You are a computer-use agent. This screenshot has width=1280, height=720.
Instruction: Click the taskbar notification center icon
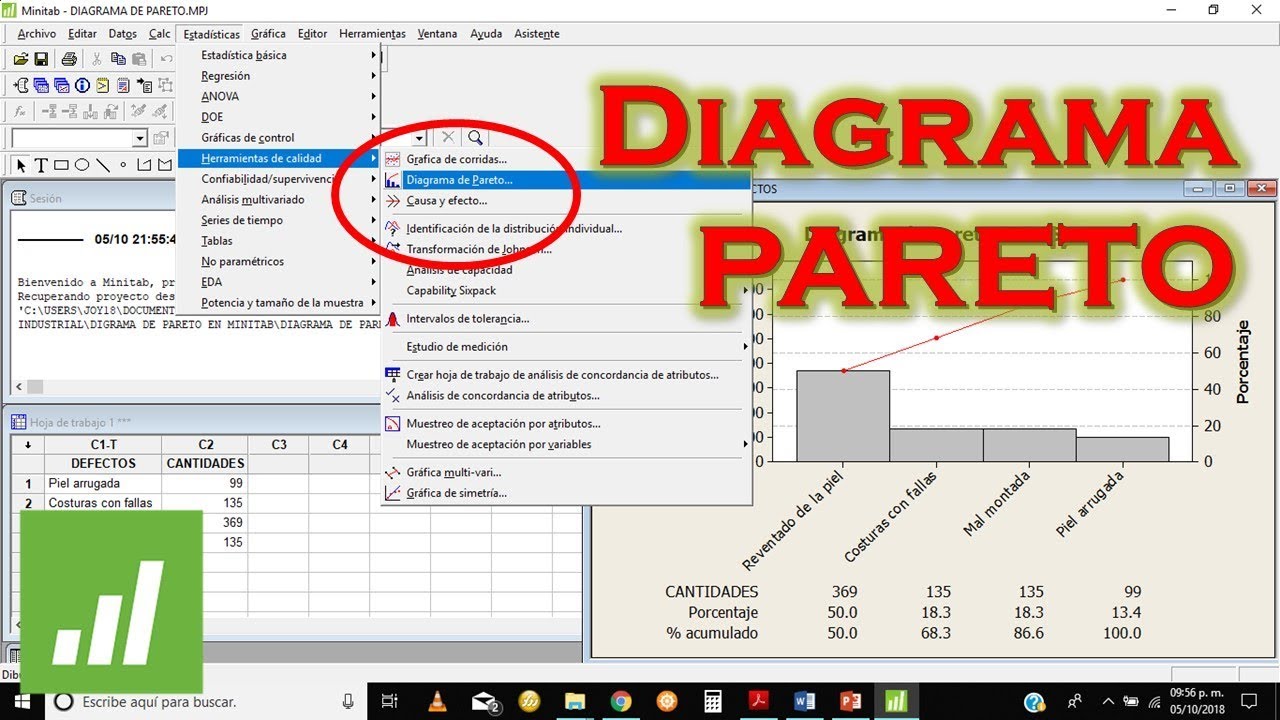tap(1249, 702)
